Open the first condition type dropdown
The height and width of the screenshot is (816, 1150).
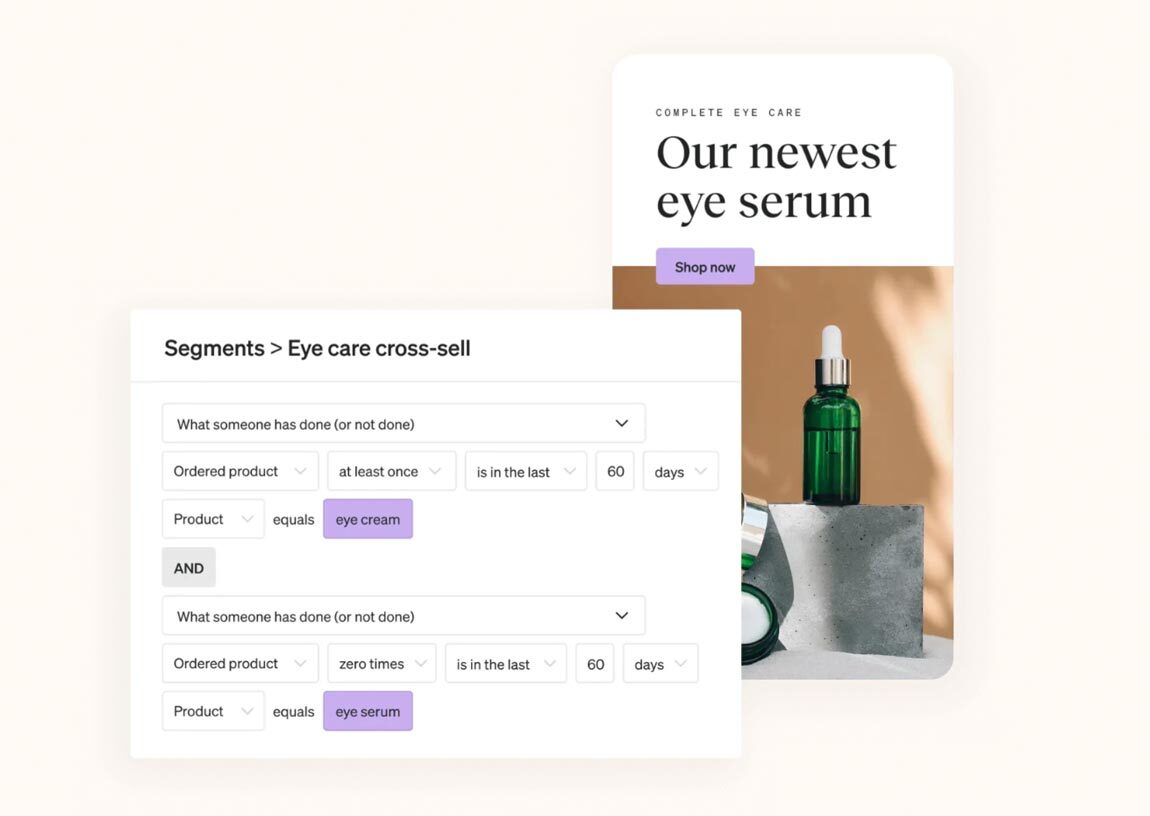click(403, 423)
